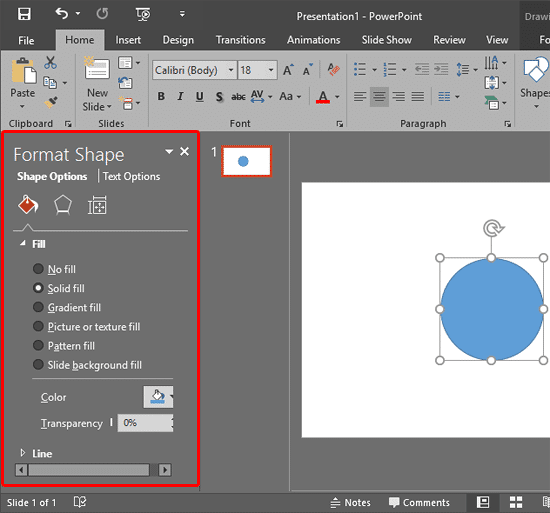Click the Reset slide icon
This screenshot has height=513, width=550.
125,83
